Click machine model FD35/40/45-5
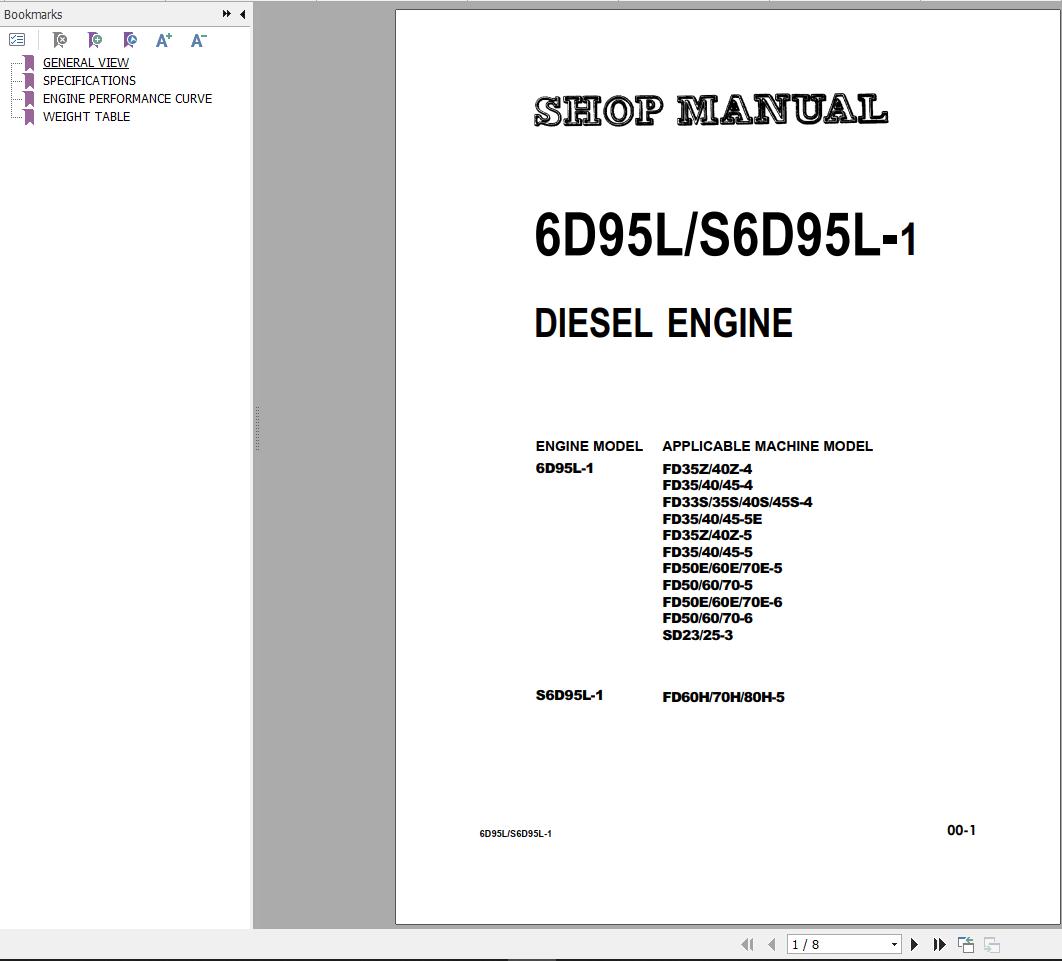 coord(707,552)
